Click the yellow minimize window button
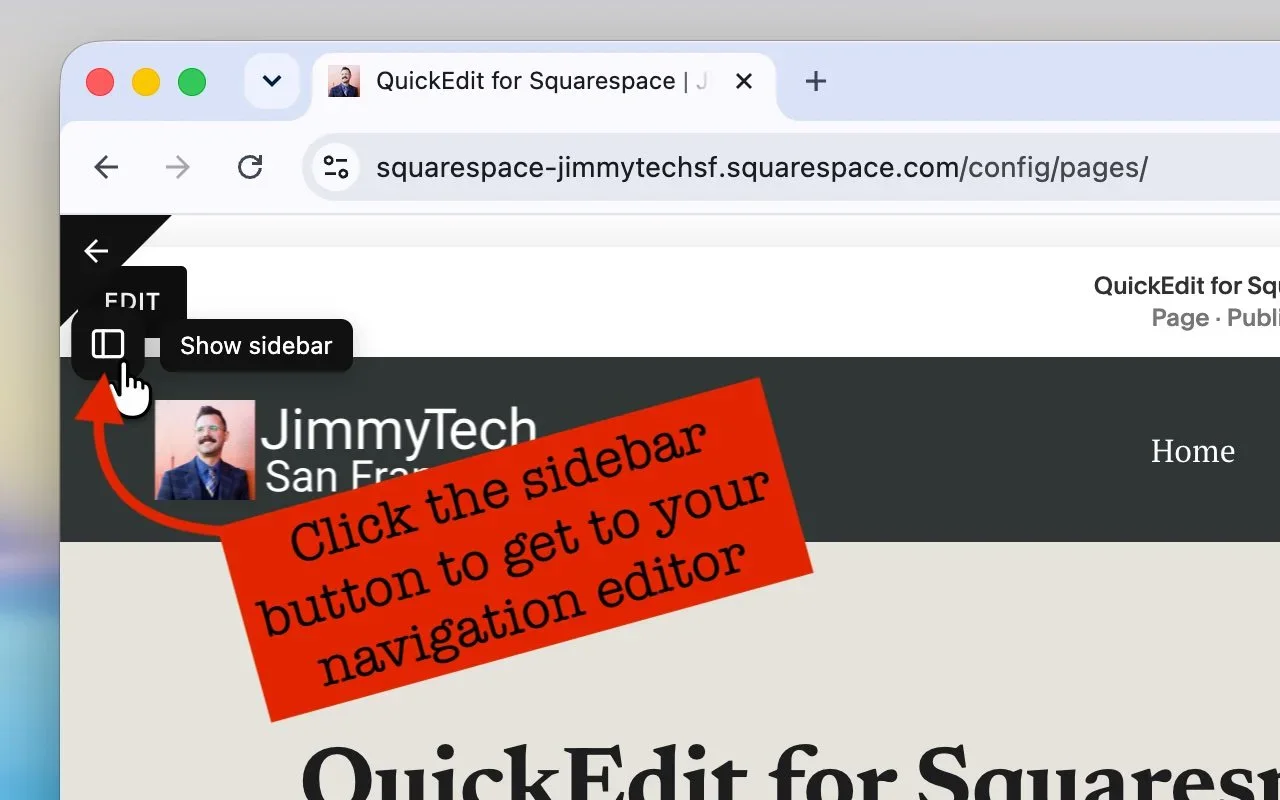 [x=146, y=82]
